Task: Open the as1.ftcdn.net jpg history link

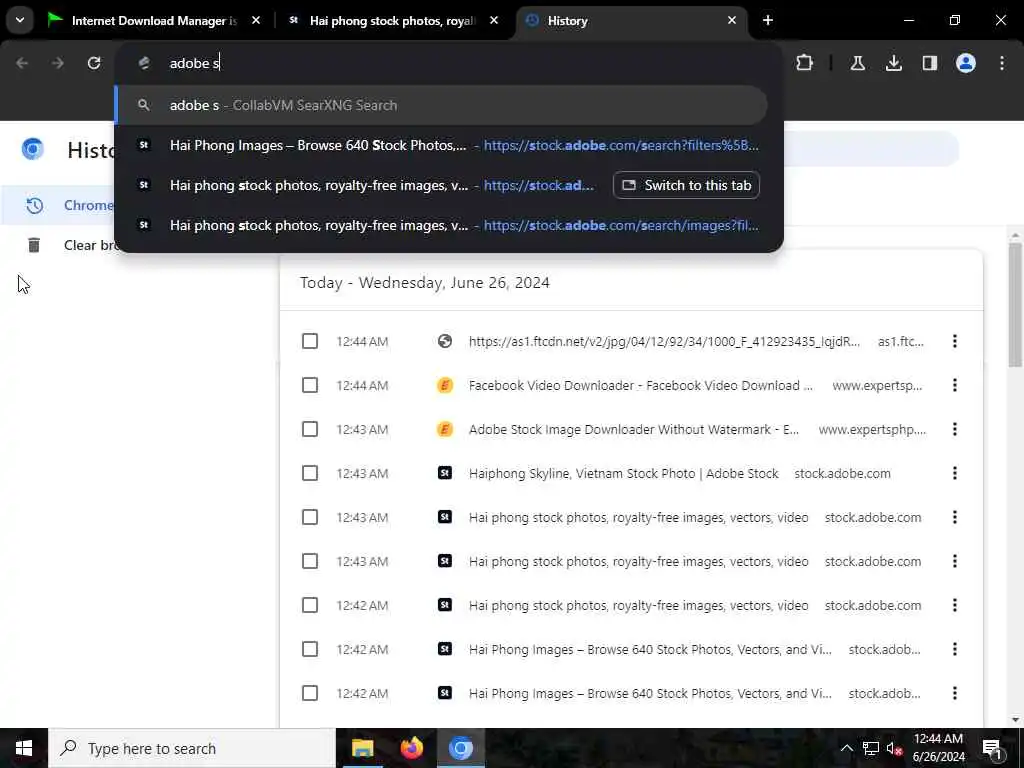Action: (x=664, y=341)
